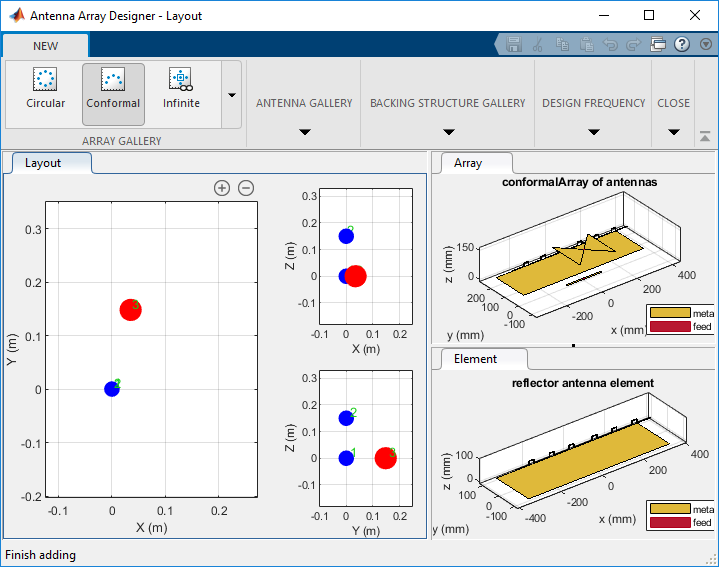Click red element in the XZ plot
The image size is (719, 567).
(x=355, y=276)
